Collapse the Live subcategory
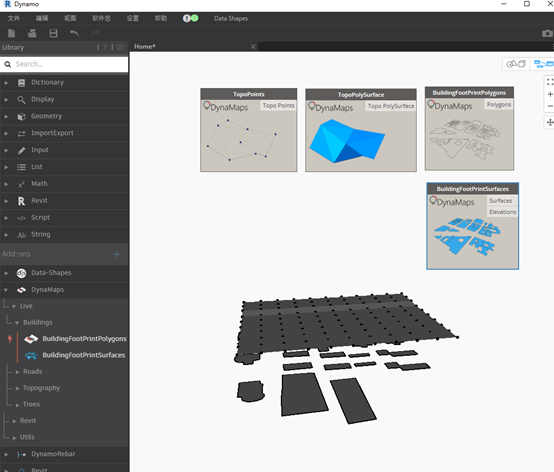 (14, 306)
